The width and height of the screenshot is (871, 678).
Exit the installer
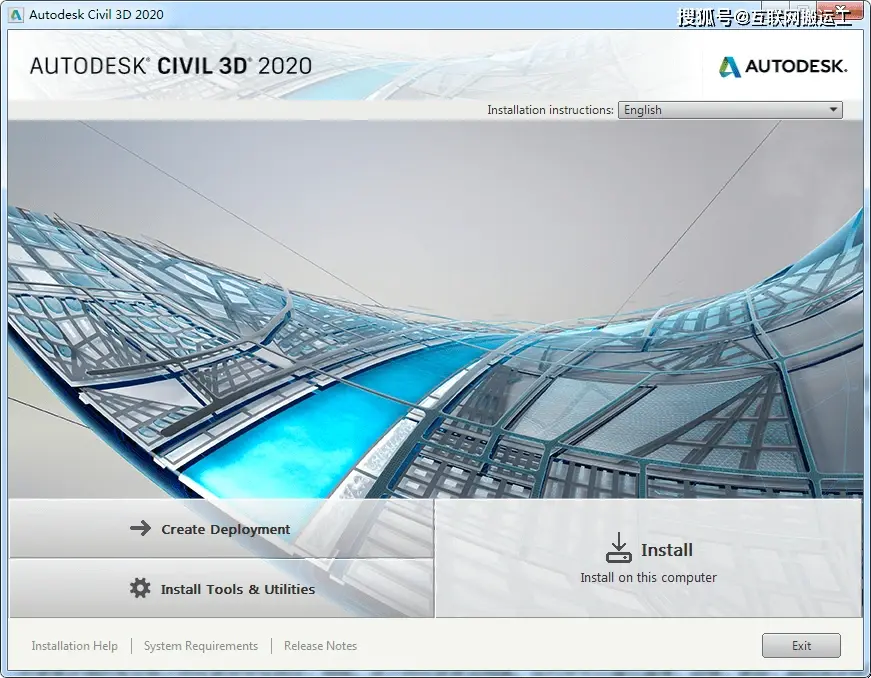[801, 646]
